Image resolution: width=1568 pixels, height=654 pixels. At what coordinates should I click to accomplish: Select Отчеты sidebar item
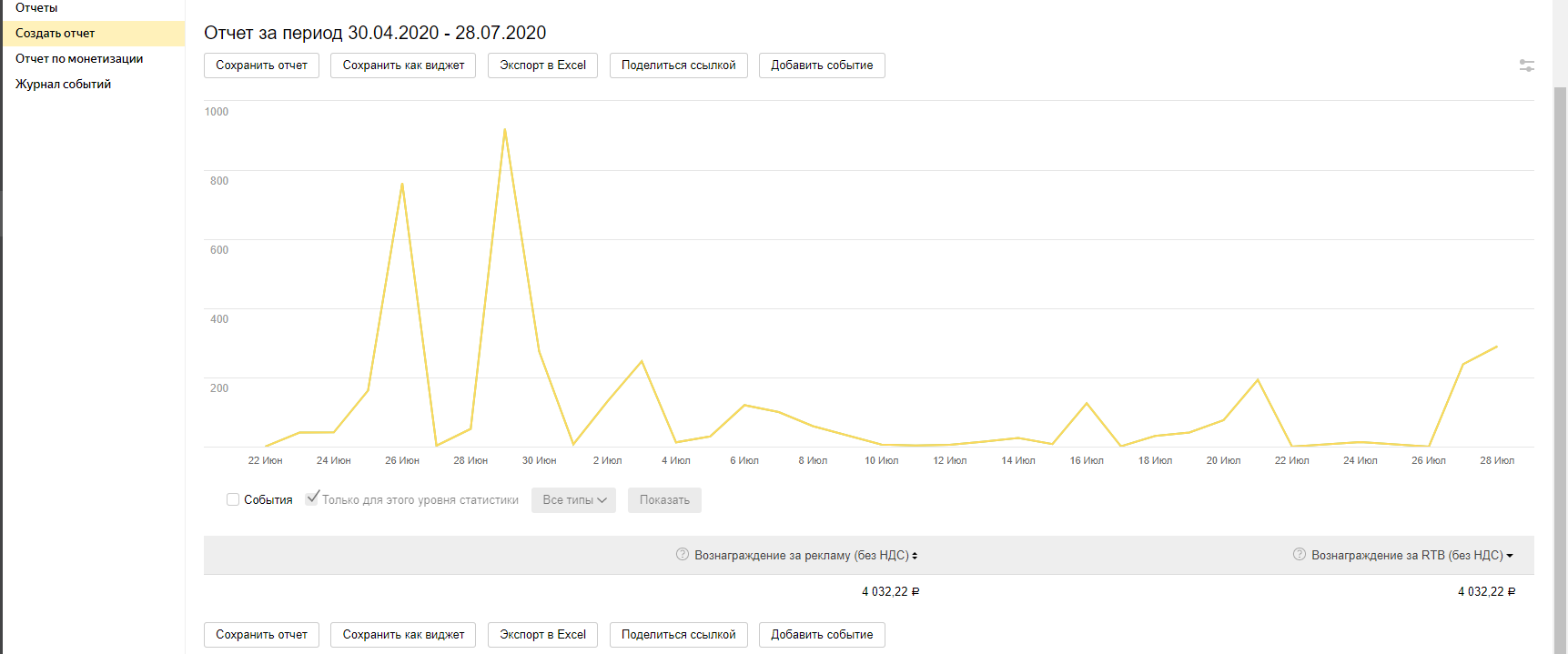pyautogui.click(x=36, y=8)
